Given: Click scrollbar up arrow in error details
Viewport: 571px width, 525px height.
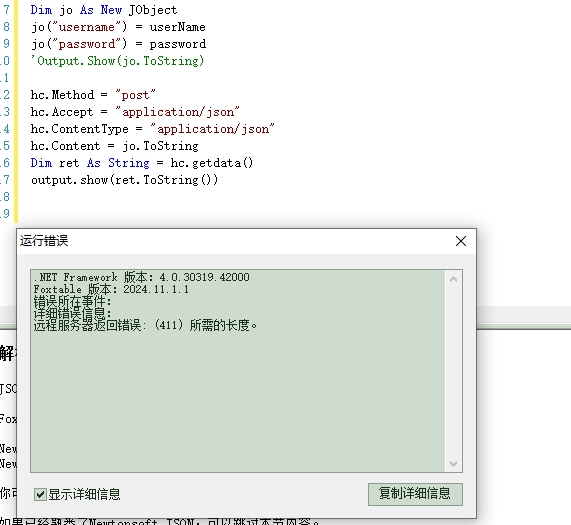Looking at the screenshot, I should [x=453, y=280].
